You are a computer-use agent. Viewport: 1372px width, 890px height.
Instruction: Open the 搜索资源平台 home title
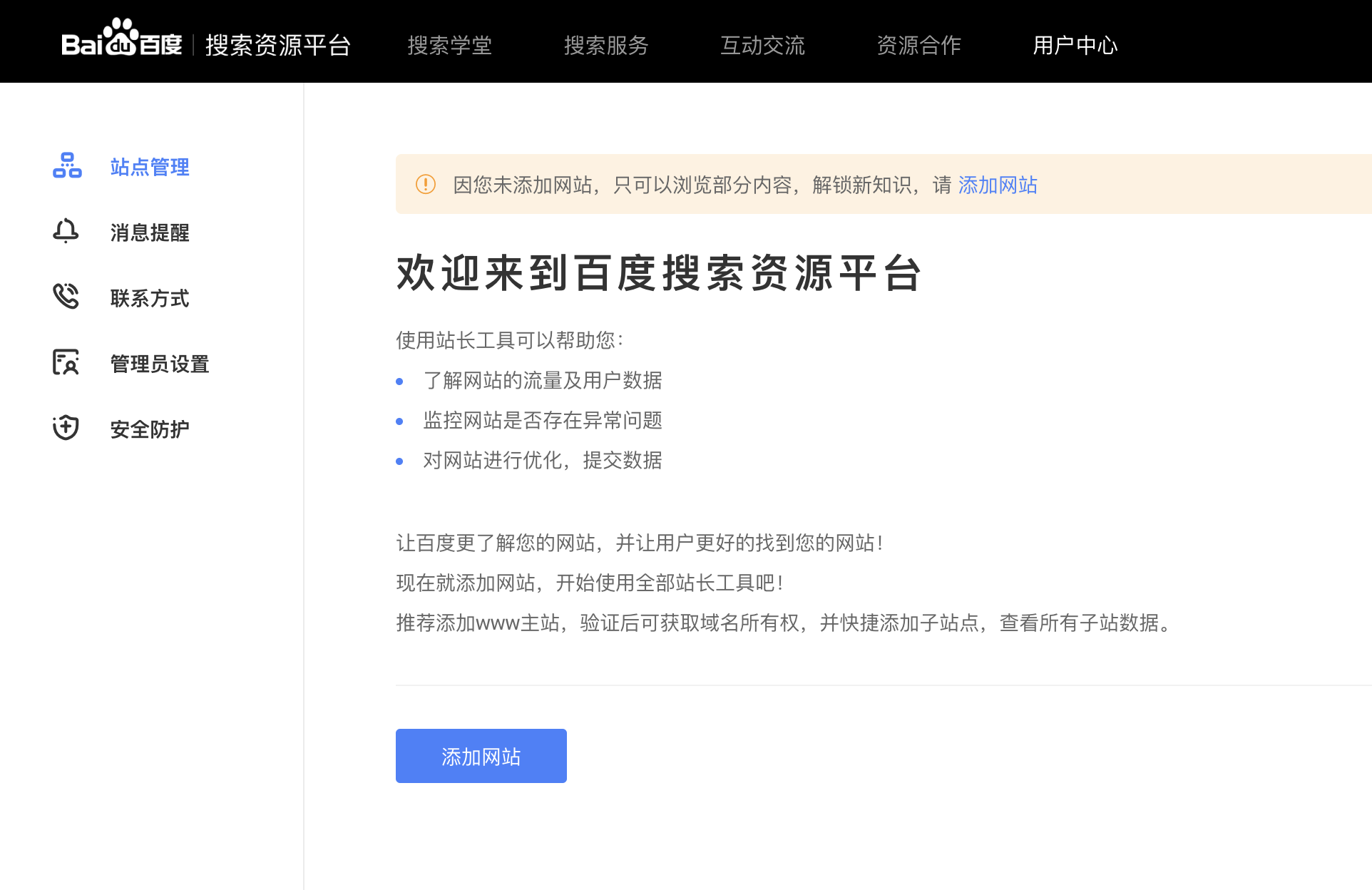click(x=278, y=46)
